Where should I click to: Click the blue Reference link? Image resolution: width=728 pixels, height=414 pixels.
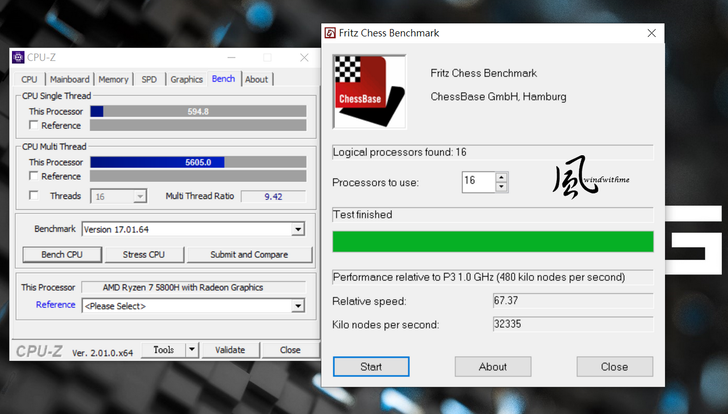[55, 304]
